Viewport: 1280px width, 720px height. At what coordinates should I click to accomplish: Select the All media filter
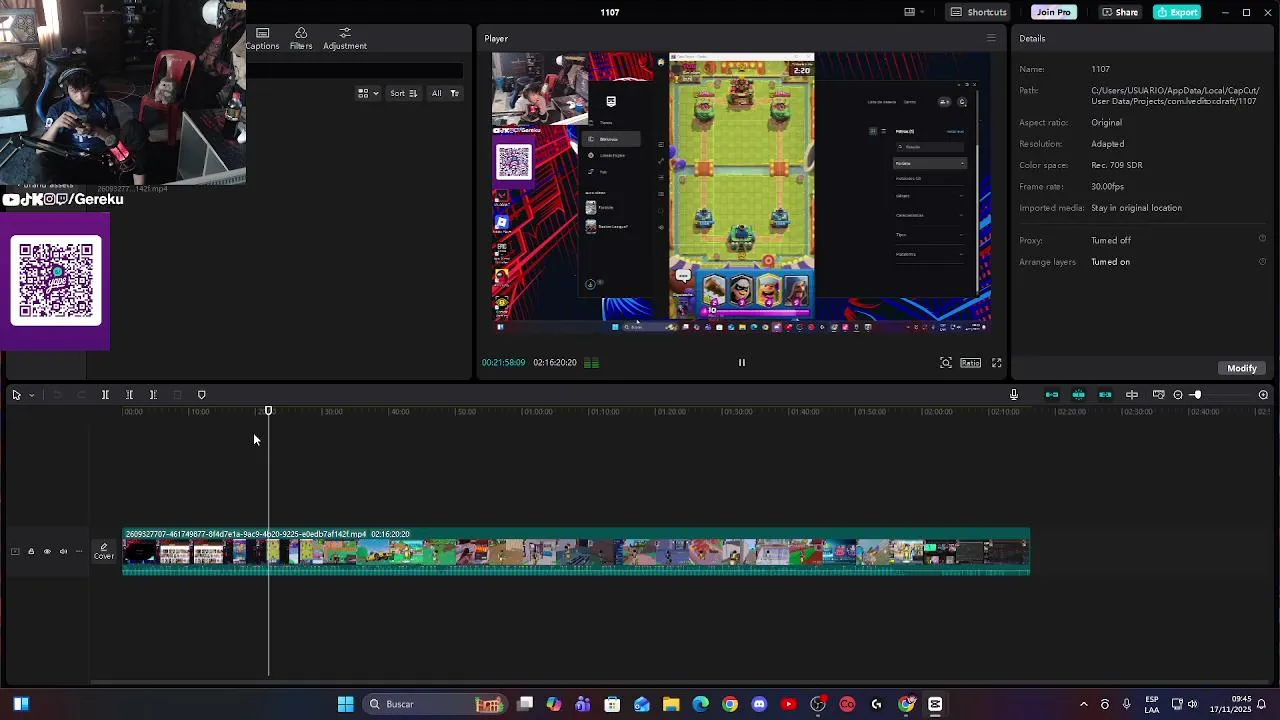click(x=436, y=93)
